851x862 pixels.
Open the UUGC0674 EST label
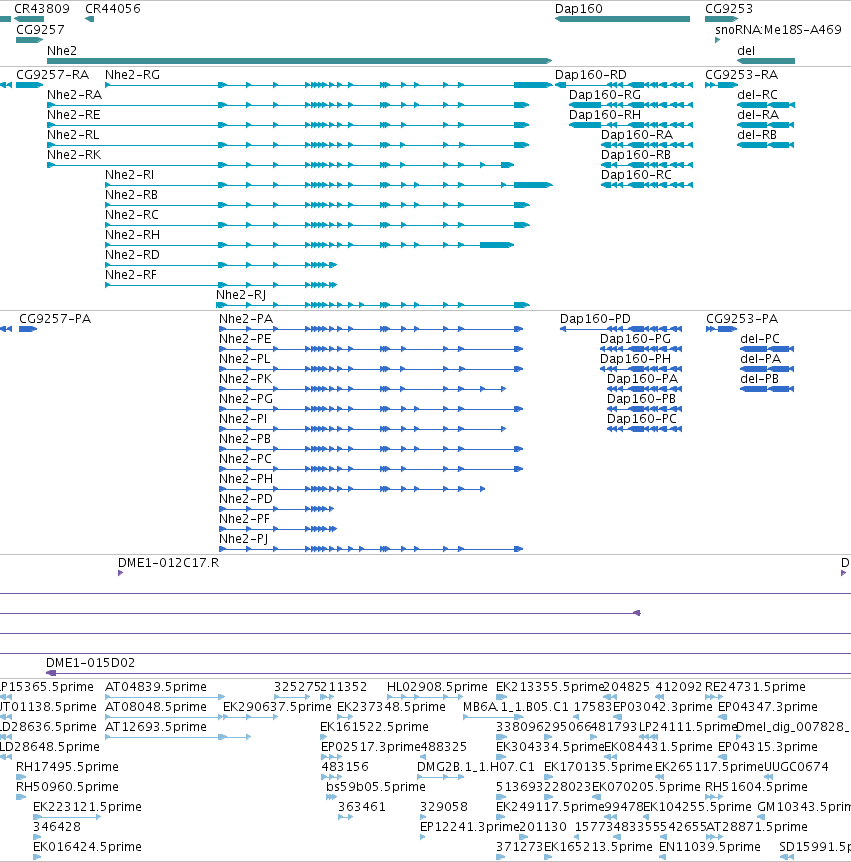click(796, 767)
